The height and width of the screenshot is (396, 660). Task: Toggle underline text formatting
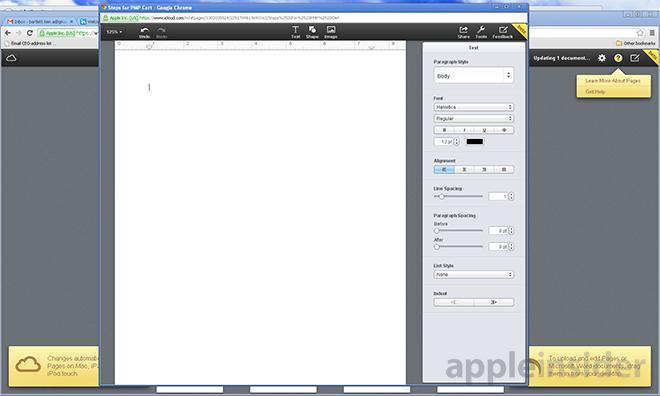[484, 130]
